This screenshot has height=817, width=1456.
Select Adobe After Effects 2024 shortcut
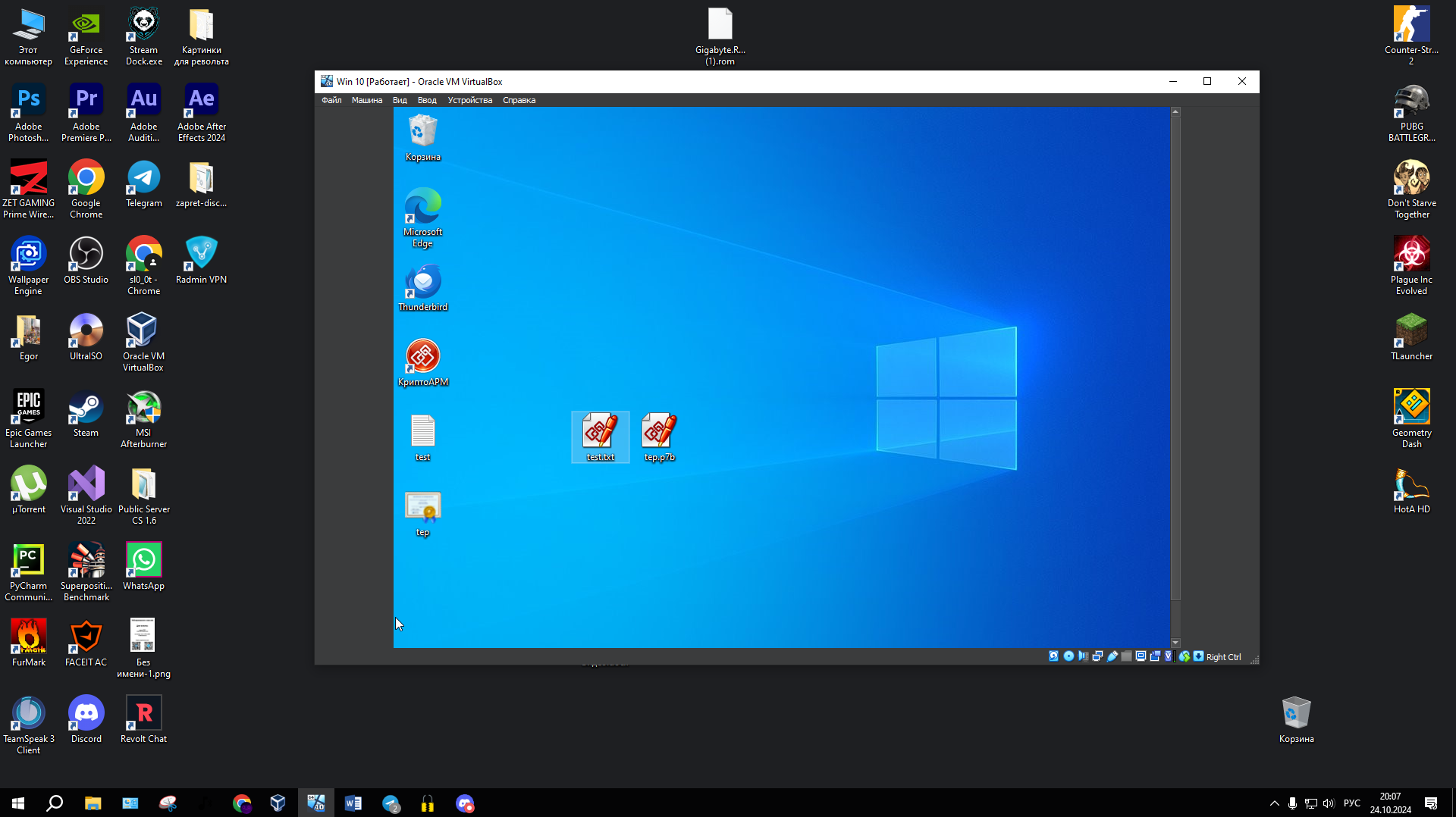point(202,113)
